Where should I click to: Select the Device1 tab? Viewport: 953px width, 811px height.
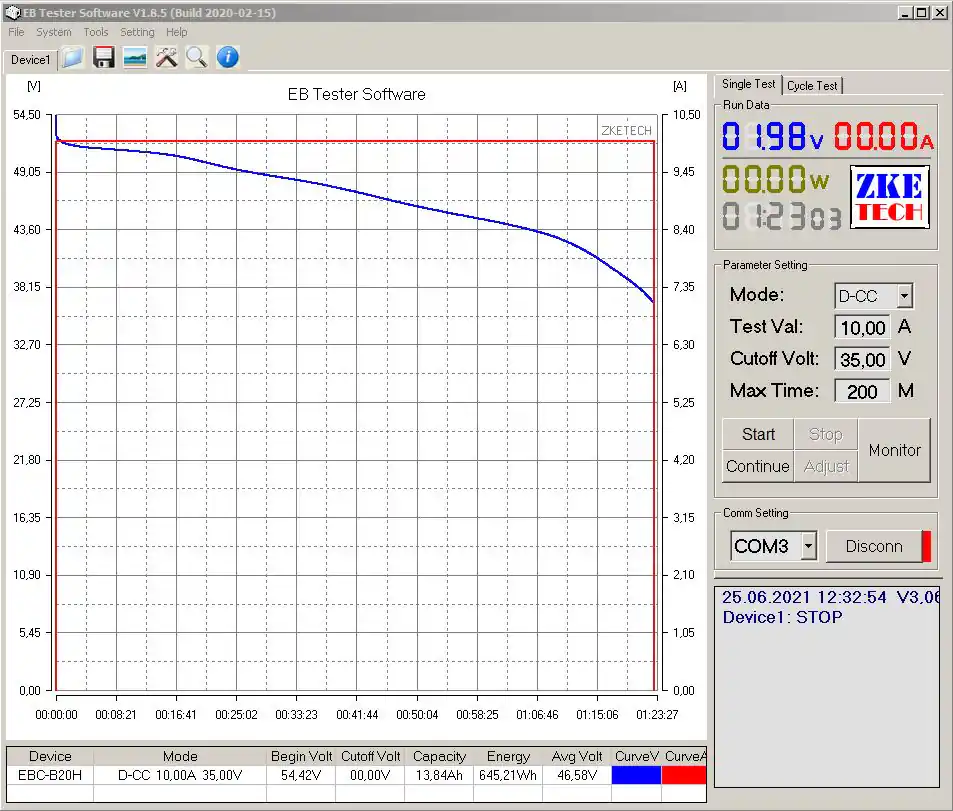[30, 60]
